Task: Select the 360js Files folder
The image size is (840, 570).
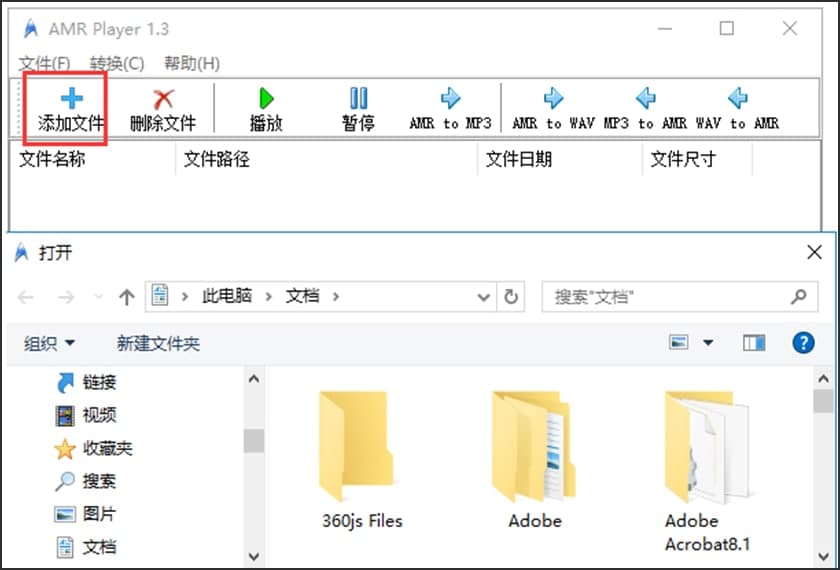Action: 362,460
